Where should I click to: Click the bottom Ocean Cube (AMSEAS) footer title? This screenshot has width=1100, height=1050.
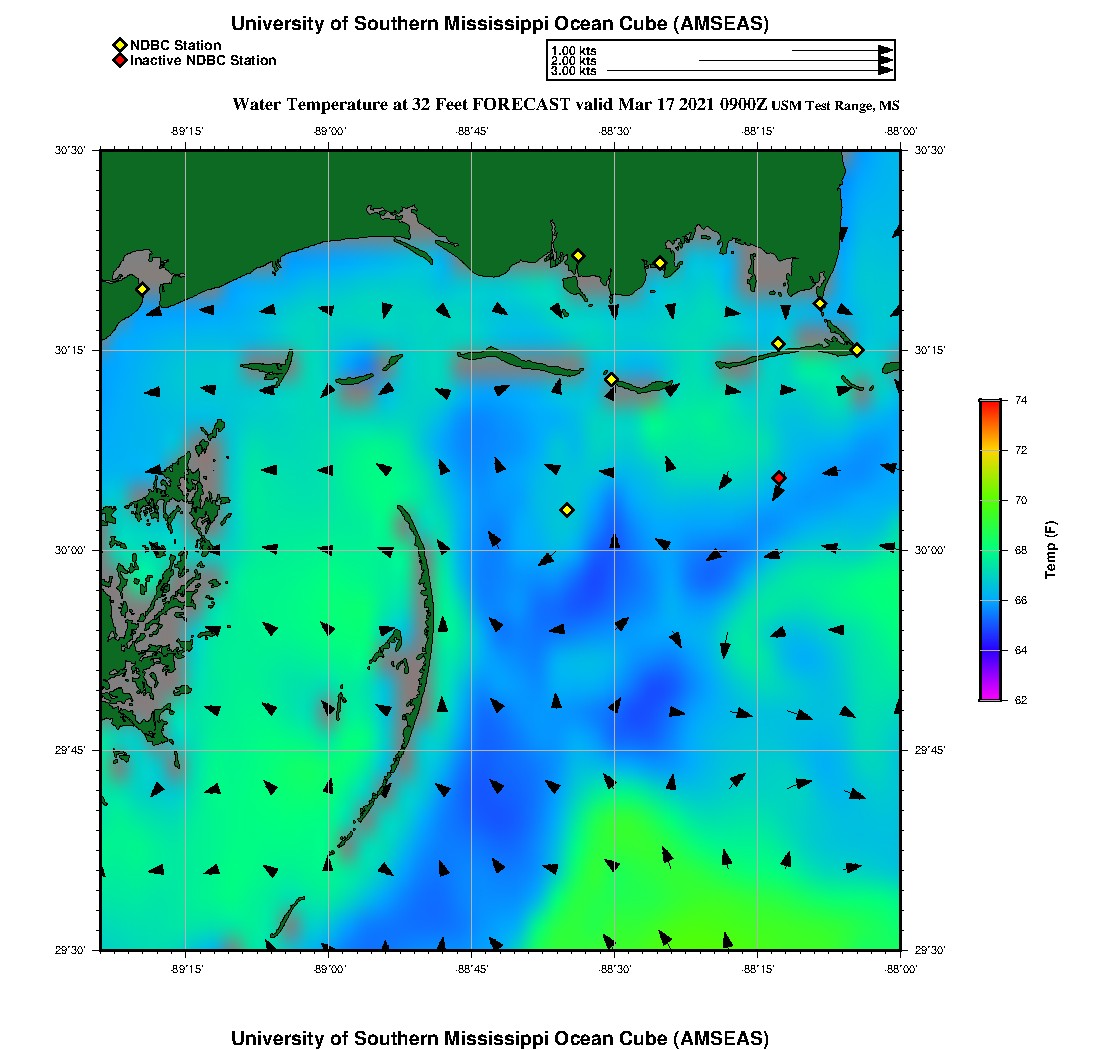500,1038
